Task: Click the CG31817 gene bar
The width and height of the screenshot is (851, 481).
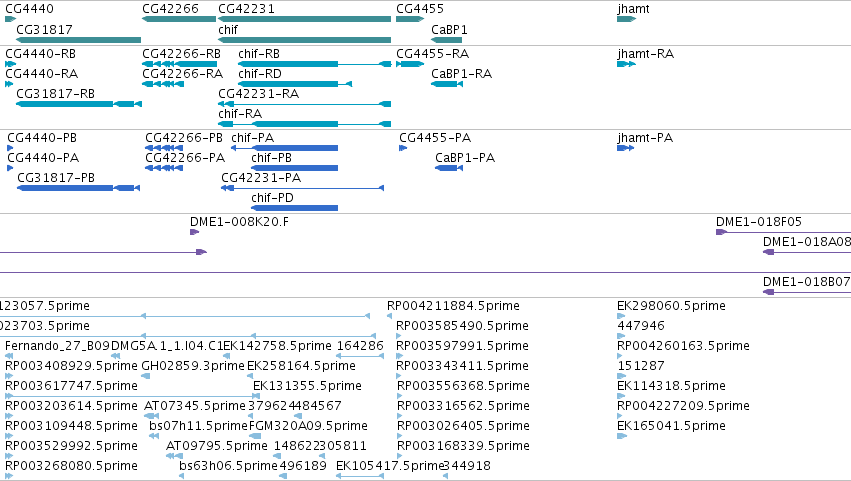Action: point(79,40)
